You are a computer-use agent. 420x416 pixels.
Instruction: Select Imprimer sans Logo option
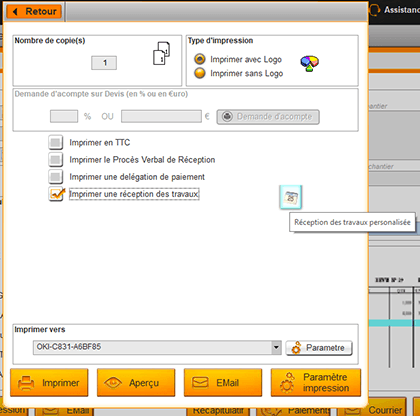(x=200, y=73)
